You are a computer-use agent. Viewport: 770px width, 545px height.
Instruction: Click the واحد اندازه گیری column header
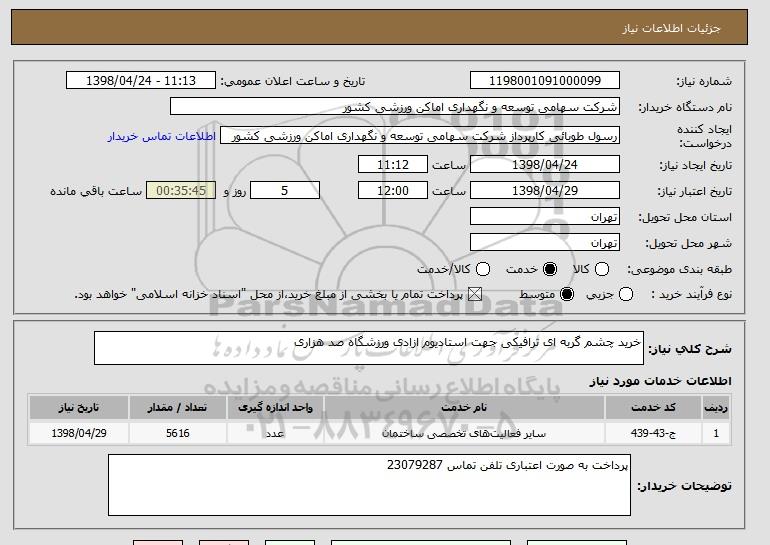point(275,408)
